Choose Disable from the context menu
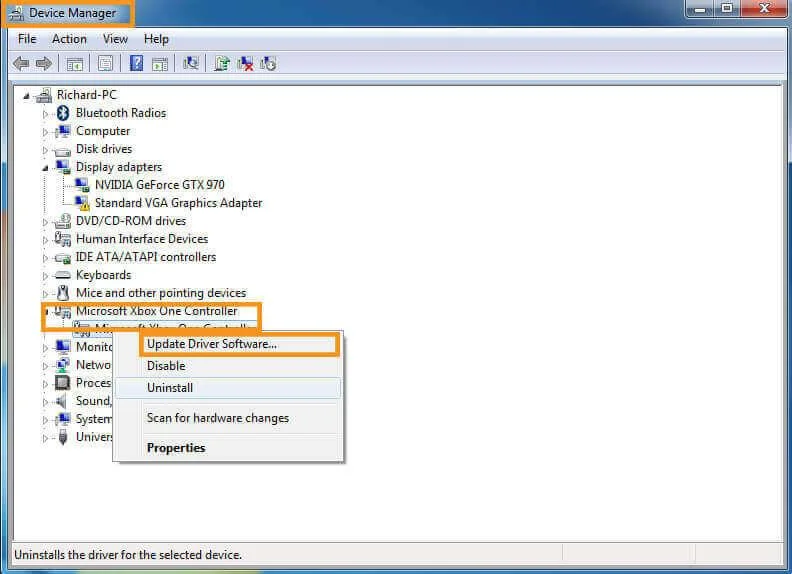 tap(228, 366)
